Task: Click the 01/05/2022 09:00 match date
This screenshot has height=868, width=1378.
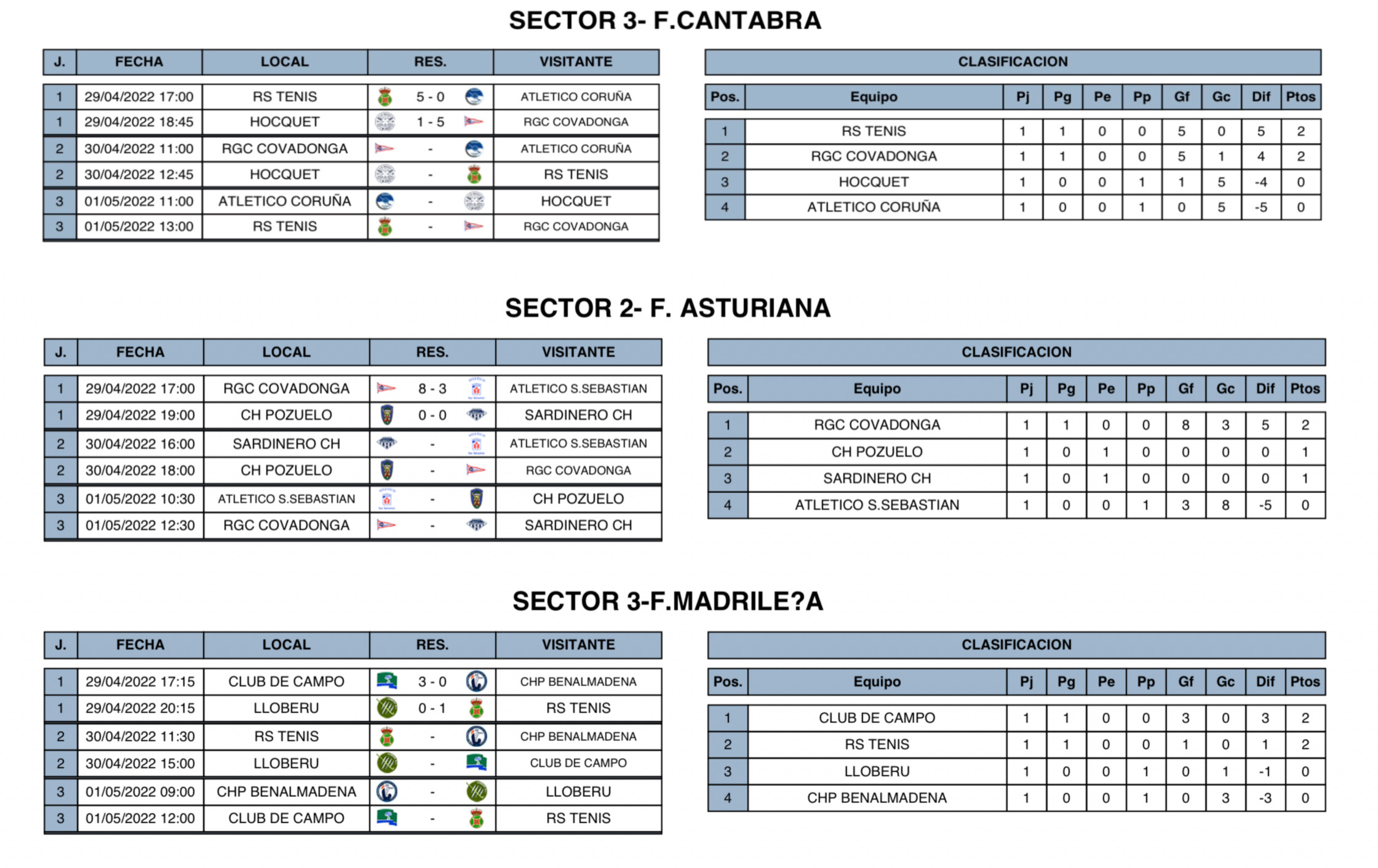Action: pos(140,792)
